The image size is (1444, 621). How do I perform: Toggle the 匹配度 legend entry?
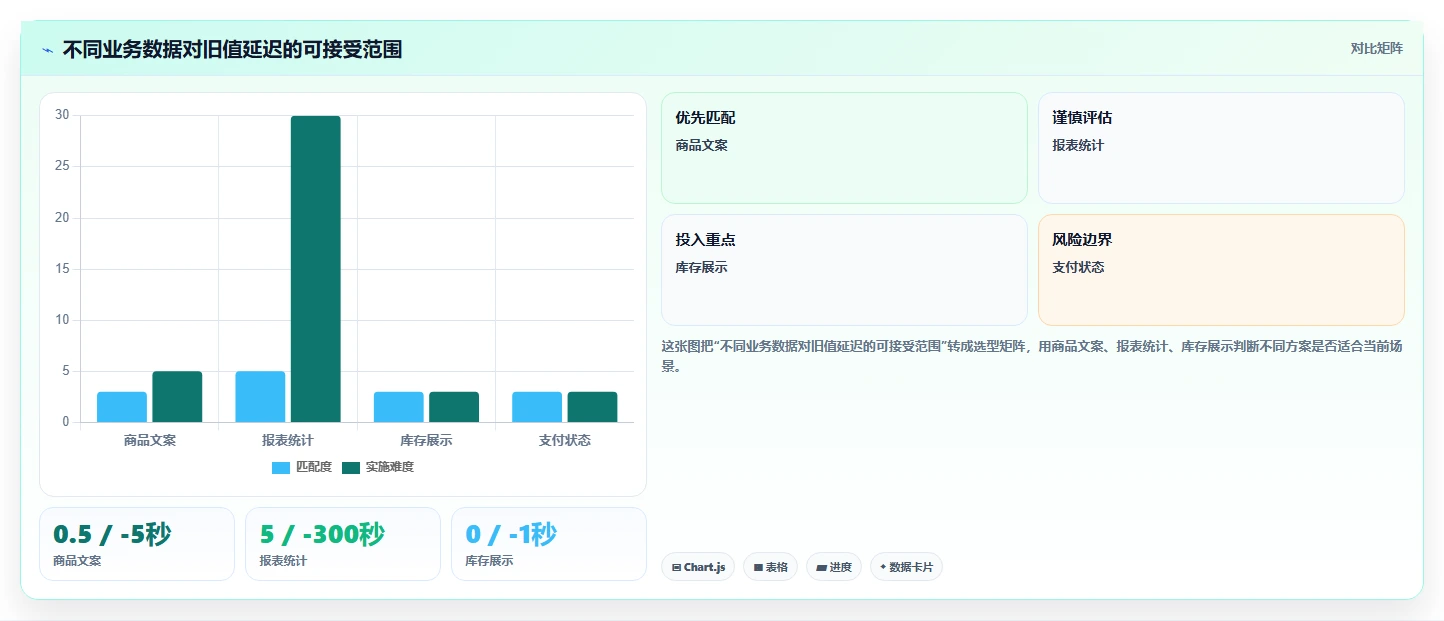[302, 467]
